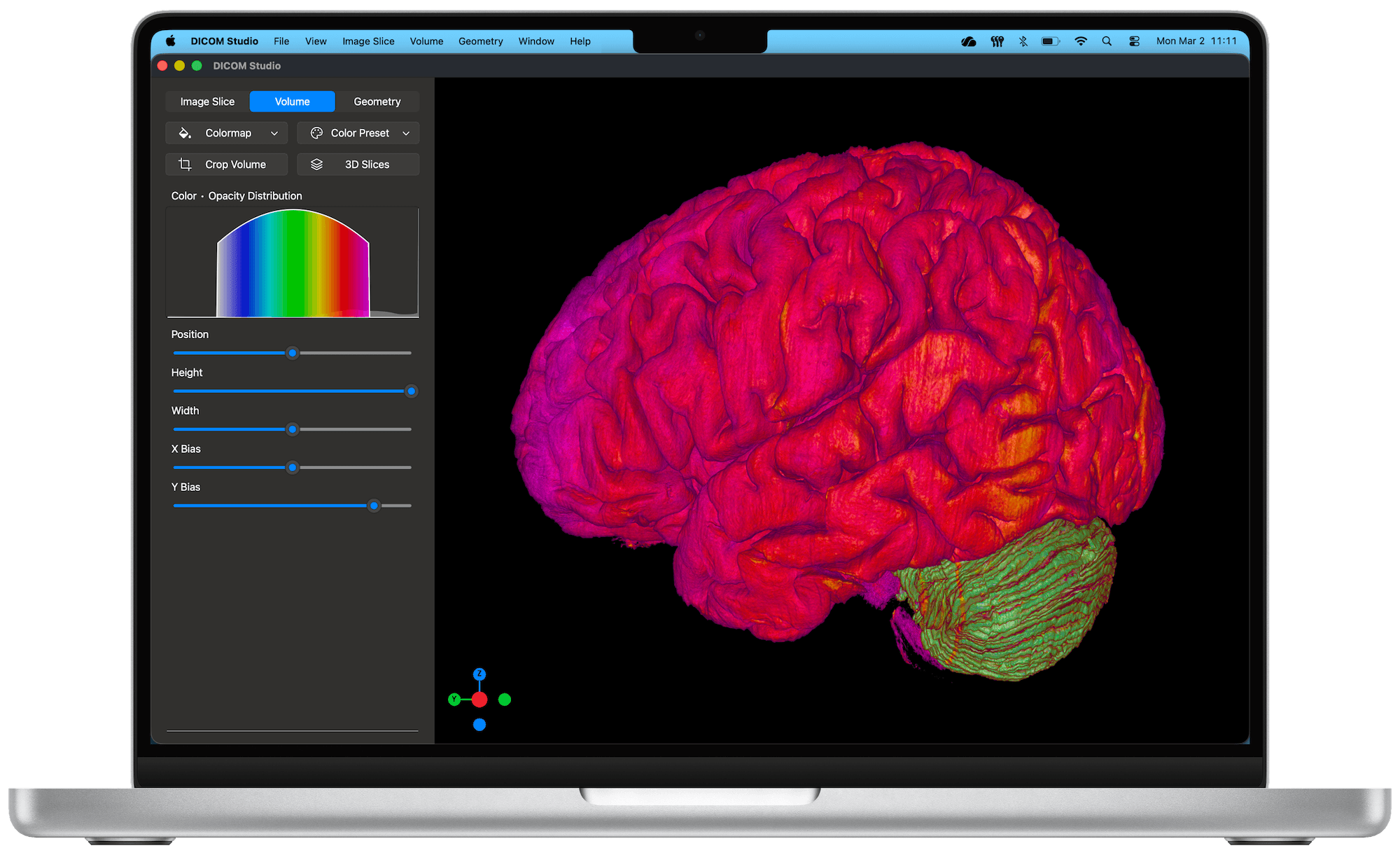This screenshot has height=855, width=1400.
Task: Open the Geometry menu in the menu bar
Action: pyautogui.click(x=480, y=41)
